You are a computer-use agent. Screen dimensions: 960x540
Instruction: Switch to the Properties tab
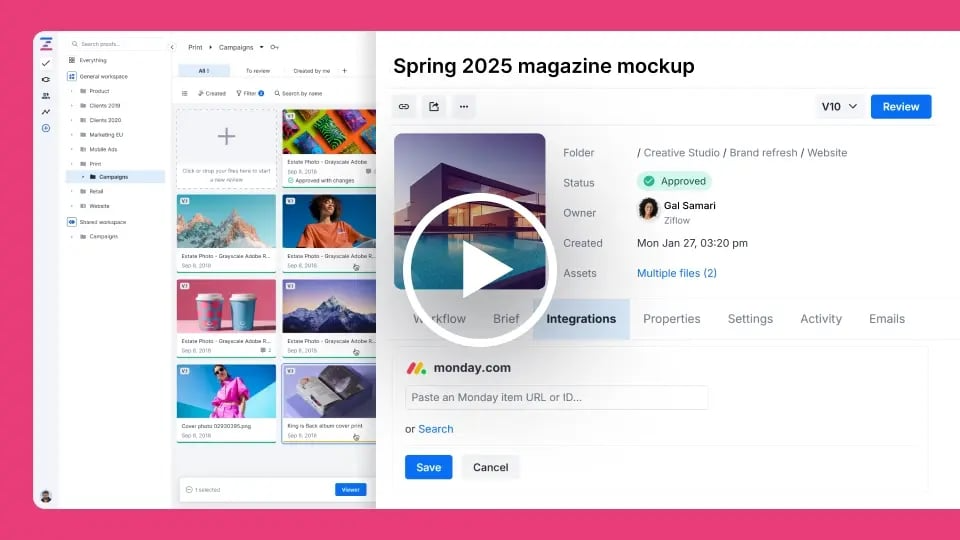[x=671, y=319]
